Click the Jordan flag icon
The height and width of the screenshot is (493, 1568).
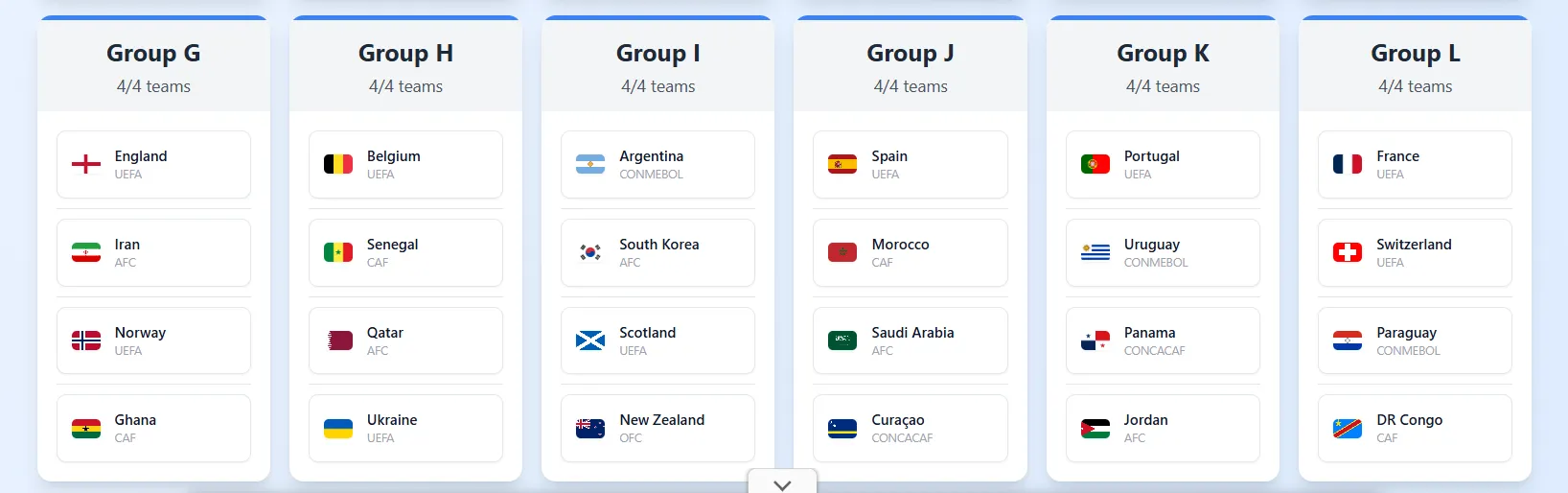(x=1095, y=429)
